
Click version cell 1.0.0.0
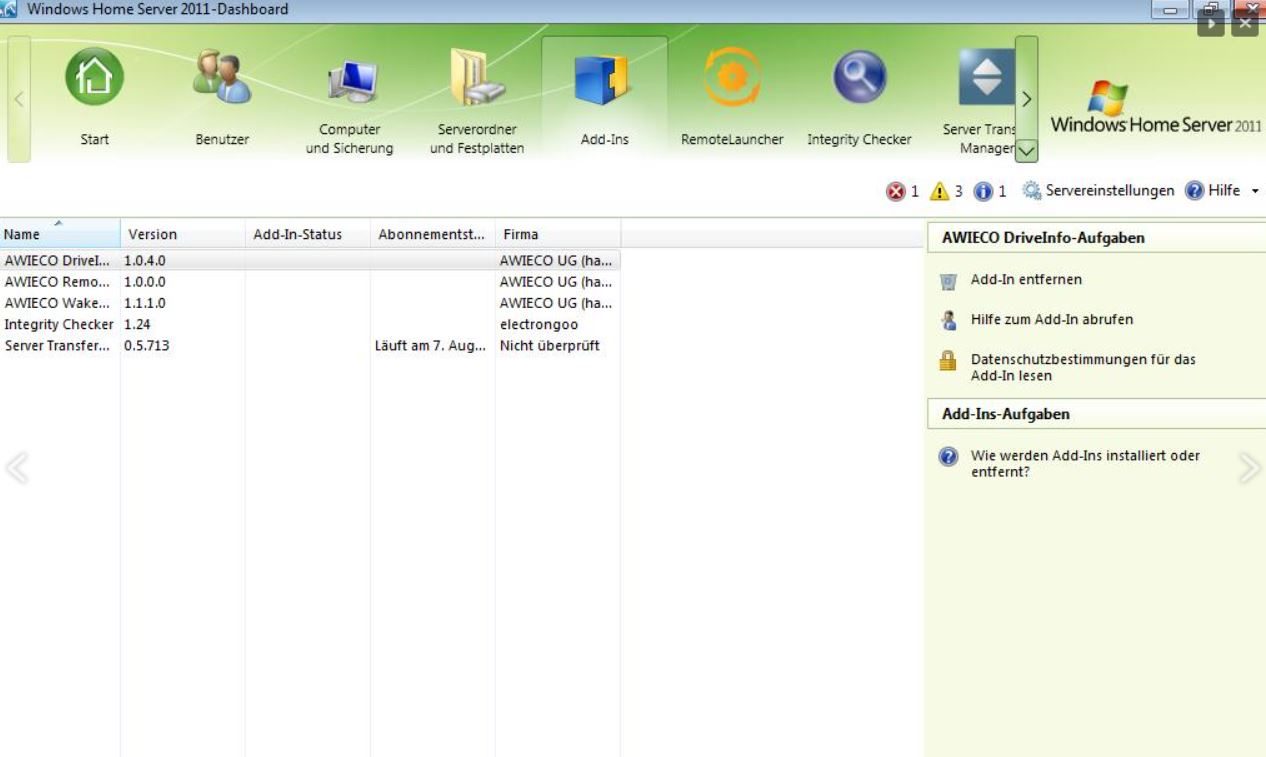coord(145,282)
